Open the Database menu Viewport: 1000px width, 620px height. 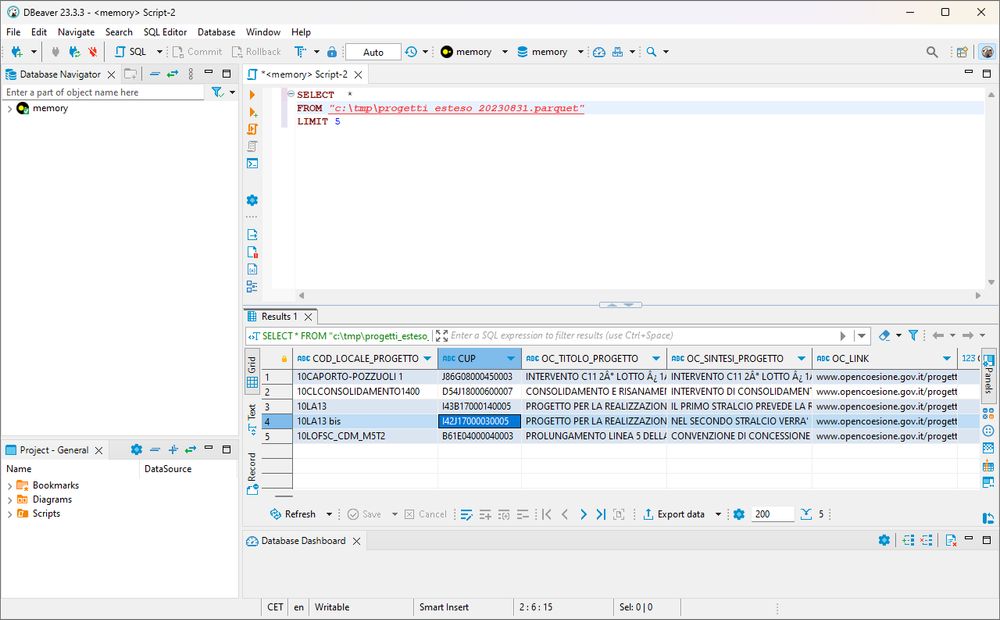tap(216, 32)
